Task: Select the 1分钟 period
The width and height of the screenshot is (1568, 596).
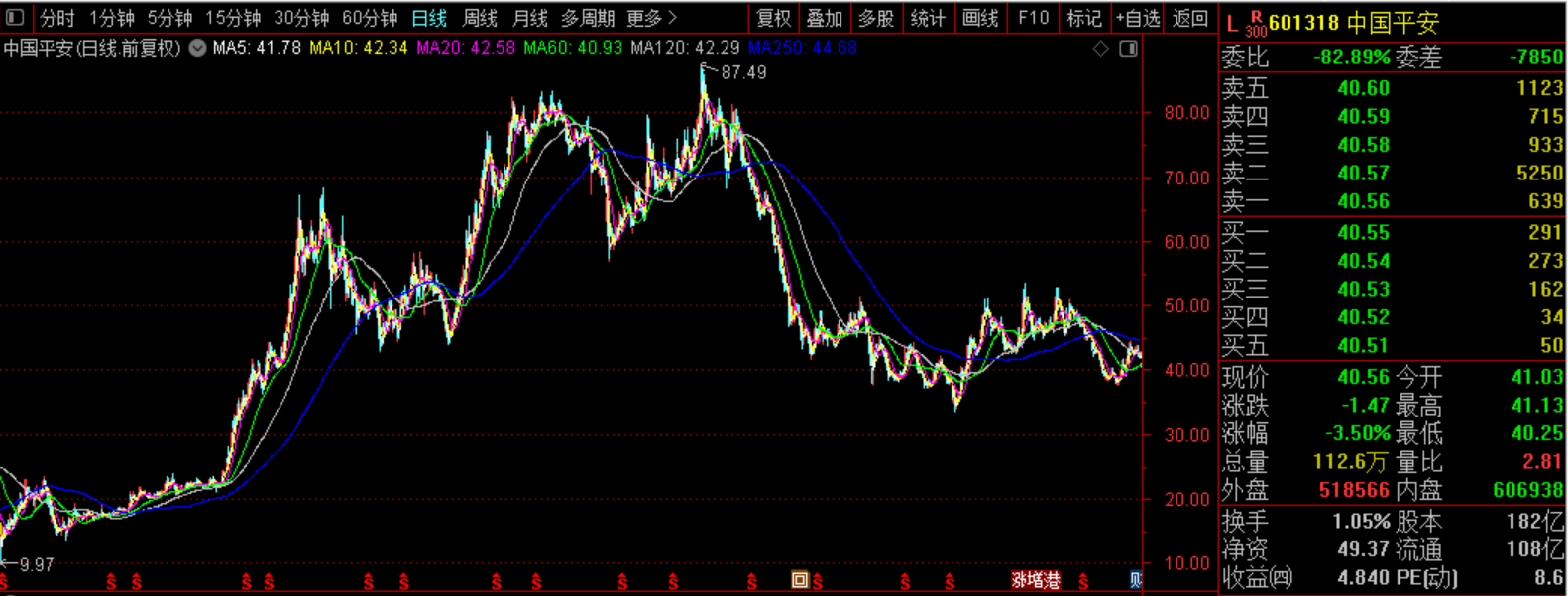Action: (111, 18)
